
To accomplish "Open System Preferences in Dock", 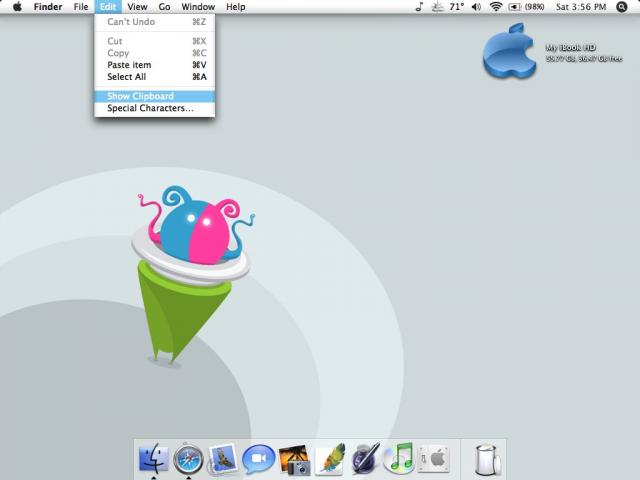I will (x=434, y=459).
